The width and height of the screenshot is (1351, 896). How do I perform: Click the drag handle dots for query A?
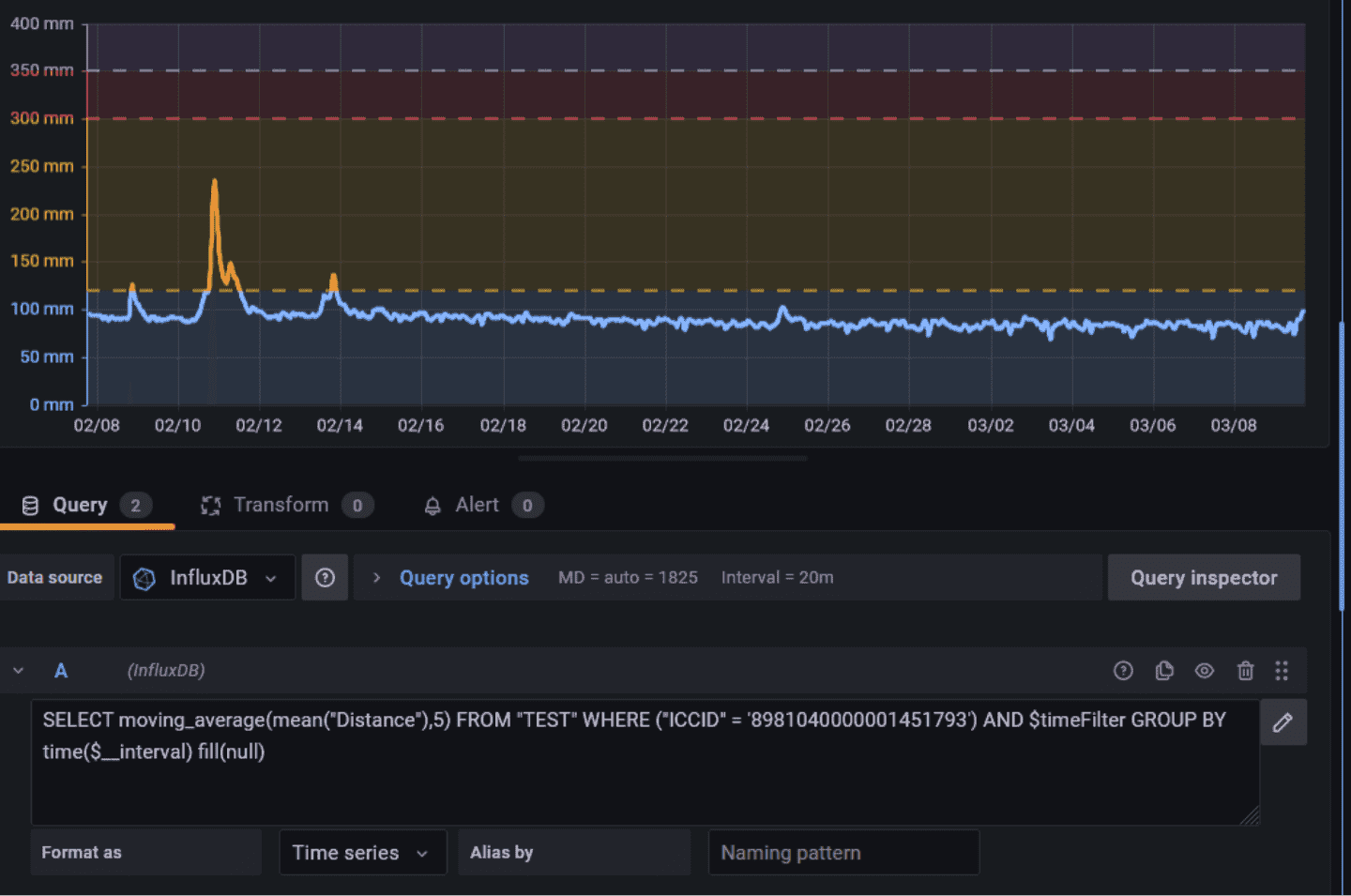pos(1282,671)
